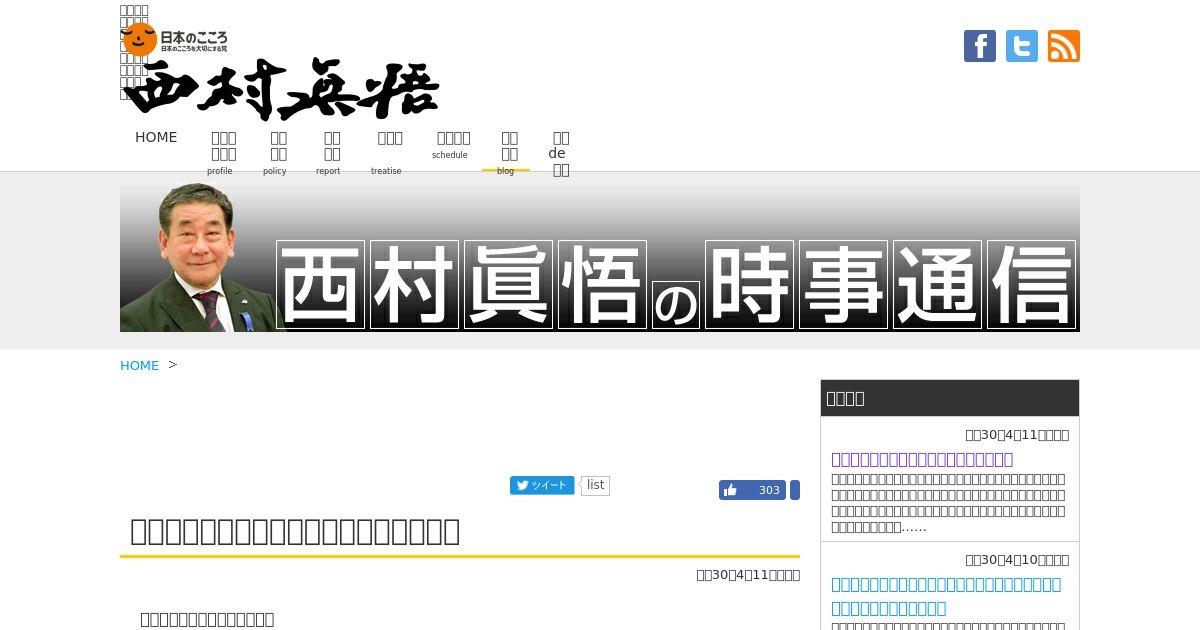Open the menu item containing 'de'
The height and width of the screenshot is (630, 1200).
(561, 153)
